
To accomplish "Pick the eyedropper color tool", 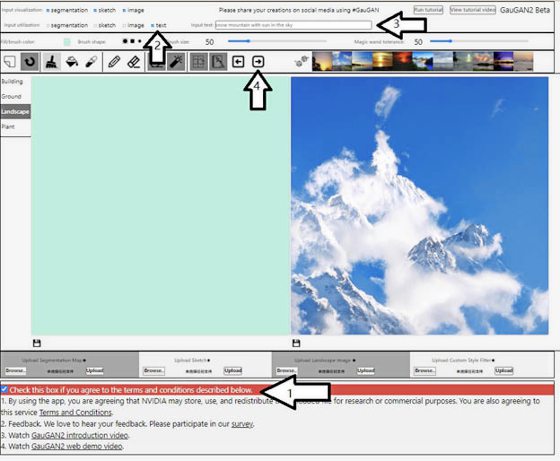I will [91, 62].
